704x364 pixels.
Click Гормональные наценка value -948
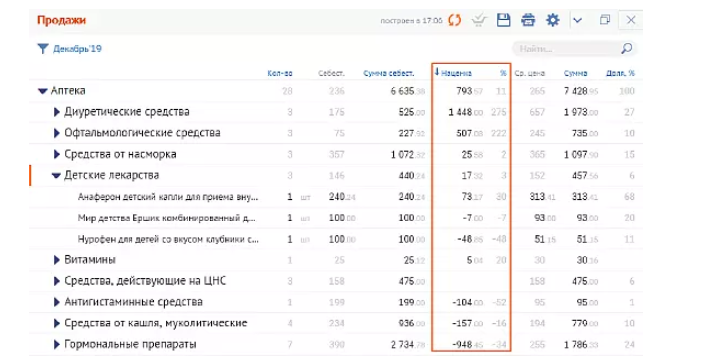tap(468, 345)
